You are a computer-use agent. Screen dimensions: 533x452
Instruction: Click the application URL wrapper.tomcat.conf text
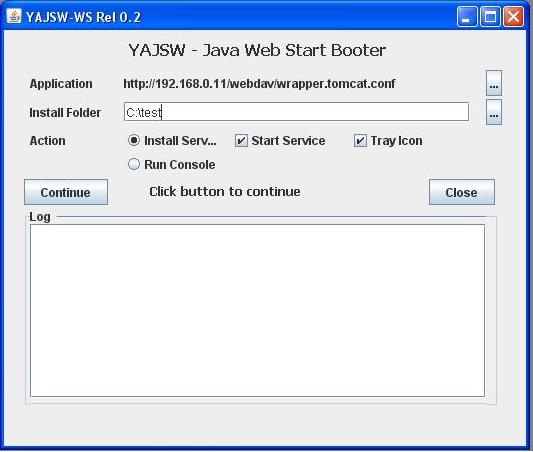[259, 84]
